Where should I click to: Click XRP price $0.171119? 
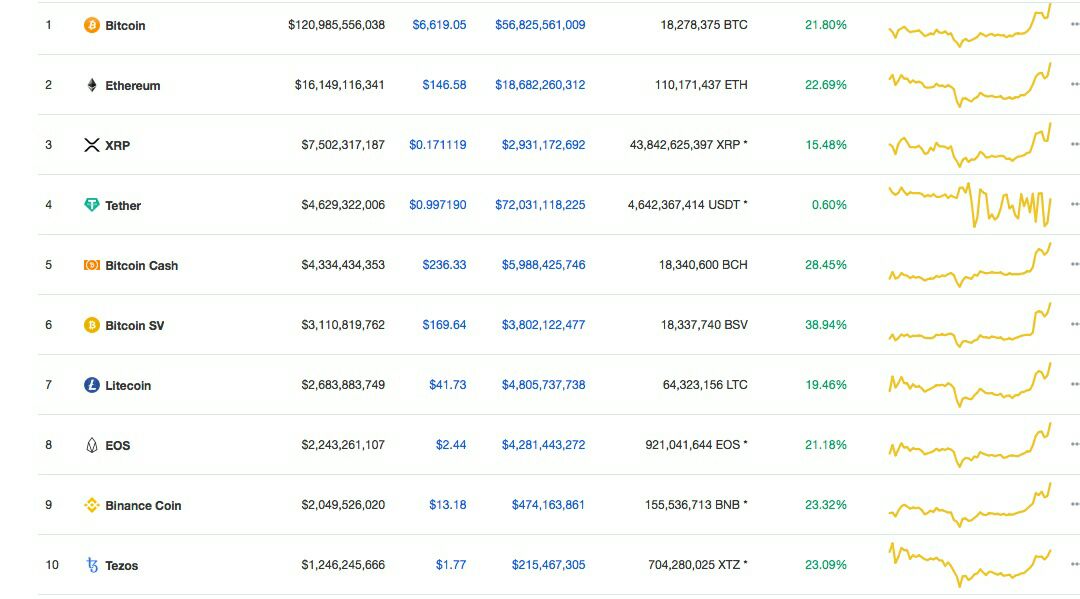point(437,145)
